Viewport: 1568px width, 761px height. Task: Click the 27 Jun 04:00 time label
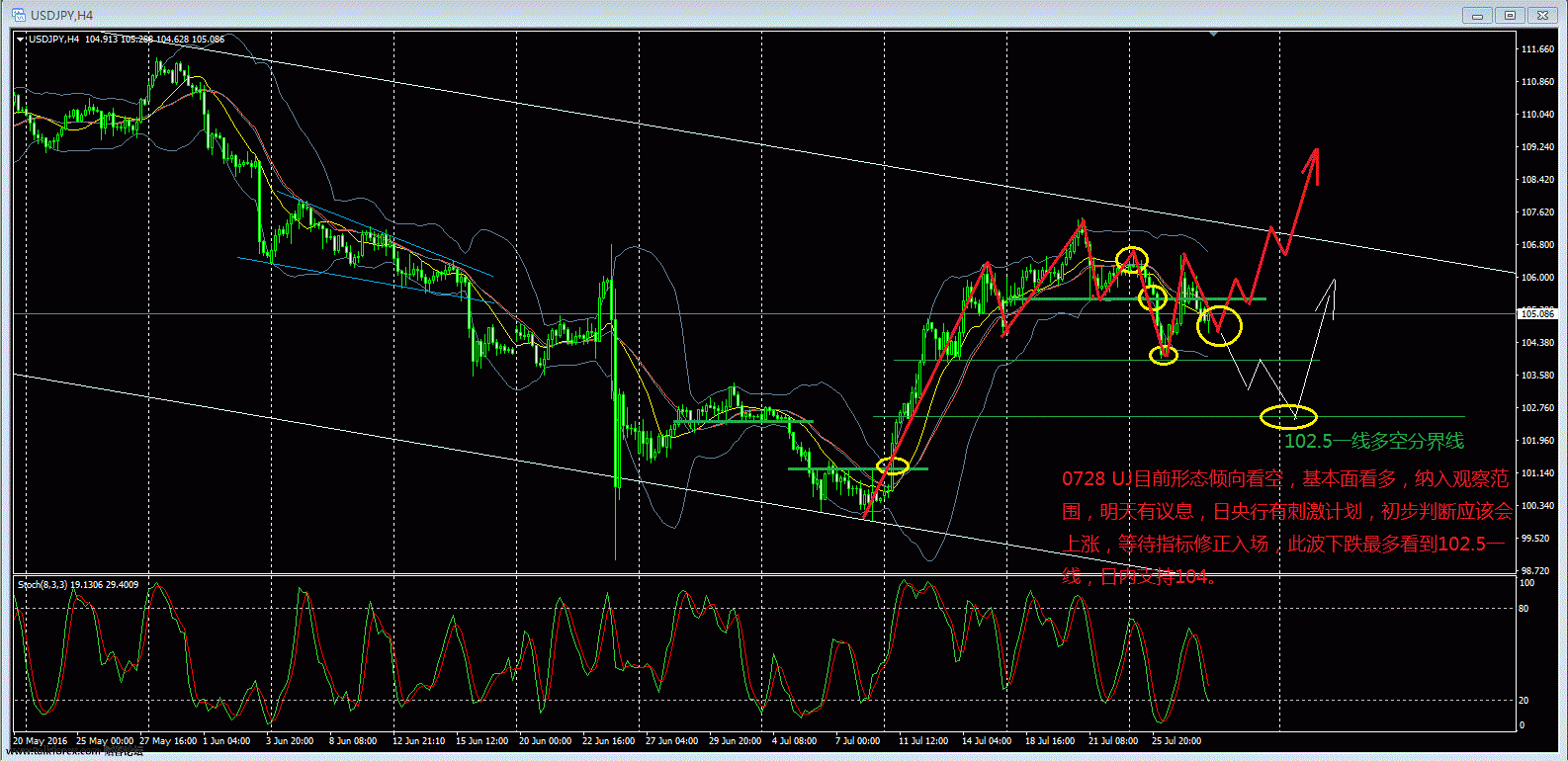tap(672, 740)
